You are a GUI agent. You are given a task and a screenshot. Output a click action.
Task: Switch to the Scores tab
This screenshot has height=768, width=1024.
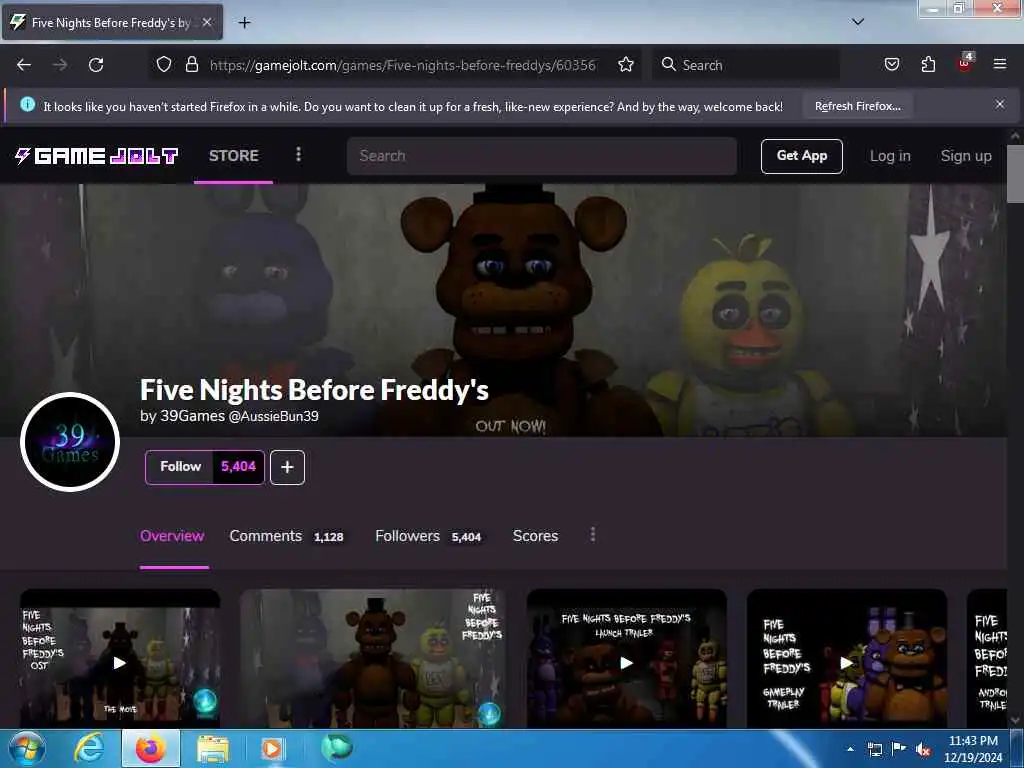pos(536,536)
